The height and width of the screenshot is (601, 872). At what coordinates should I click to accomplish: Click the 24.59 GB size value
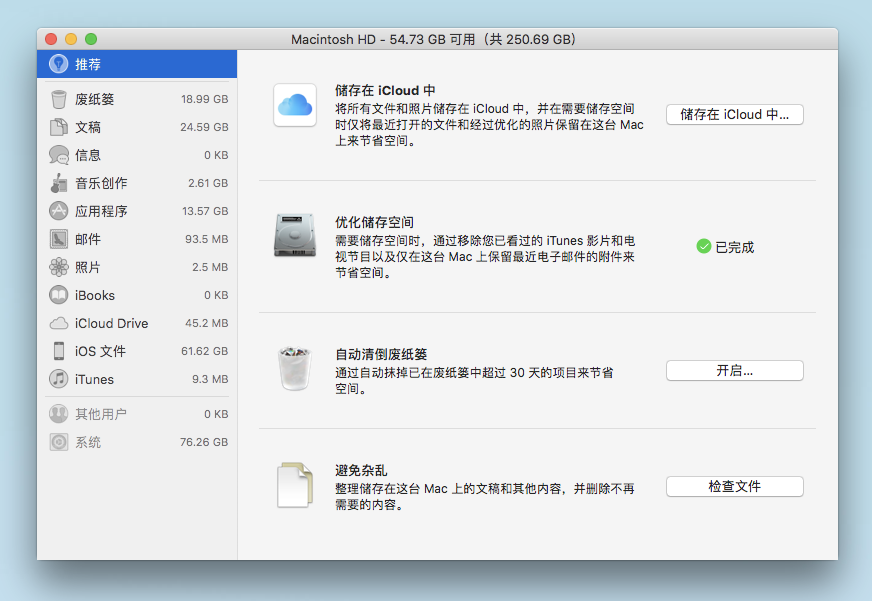(204, 127)
